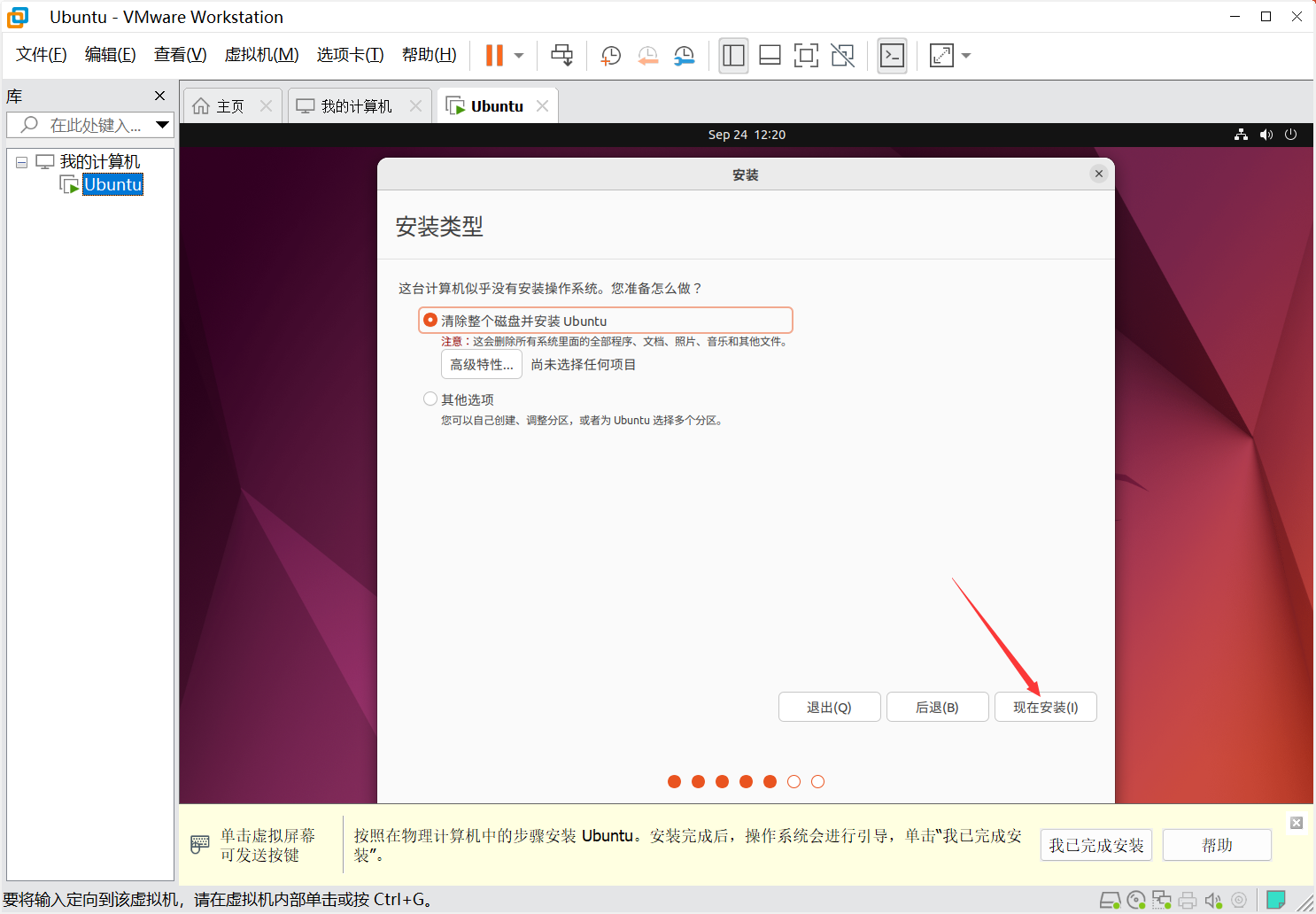The height and width of the screenshot is (914, 1316).
Task: Close the 安装 dialog window
Action: click(1099, 174)
